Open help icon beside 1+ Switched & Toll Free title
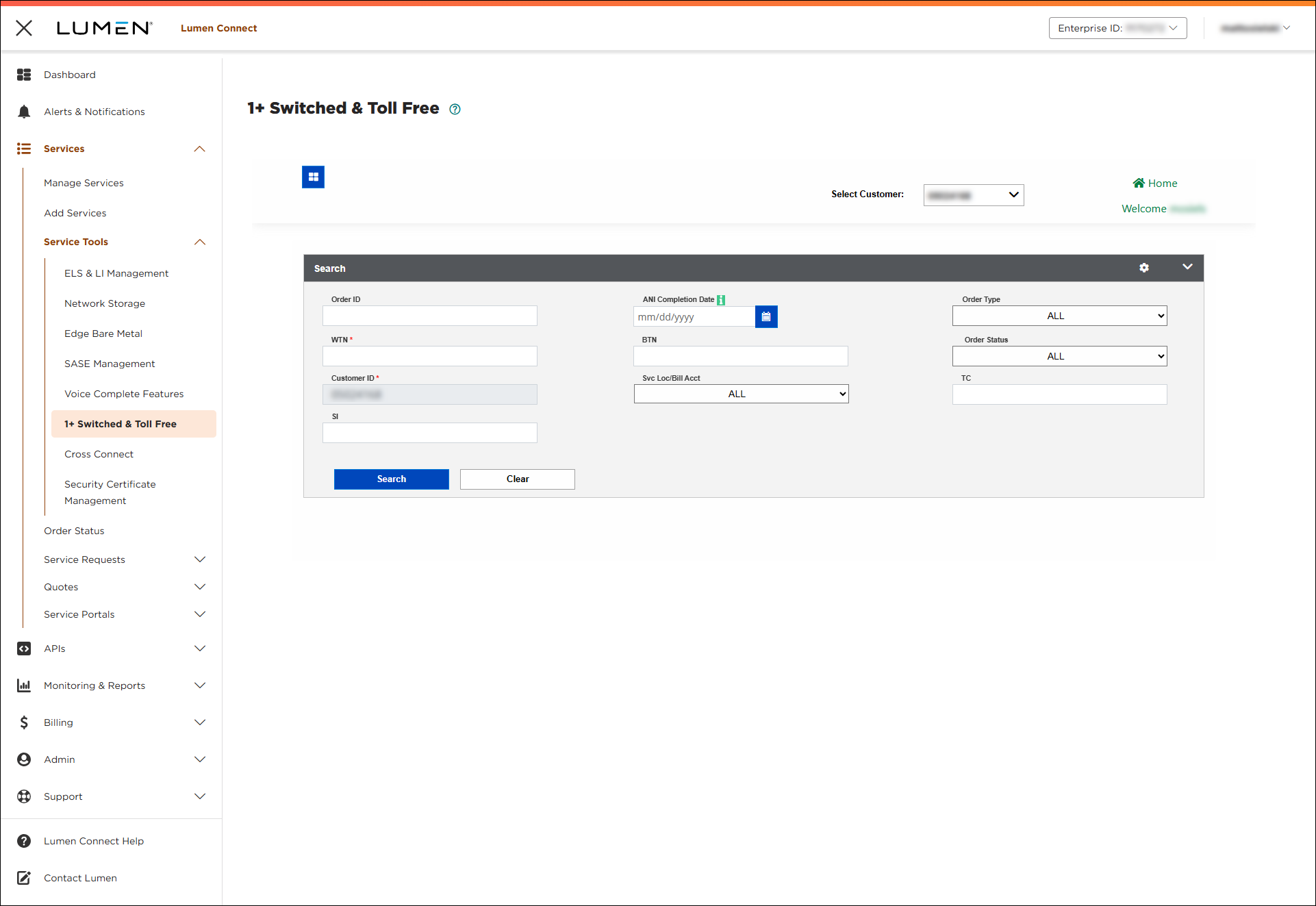This screenshot has width=1316, height=906. 455,109
